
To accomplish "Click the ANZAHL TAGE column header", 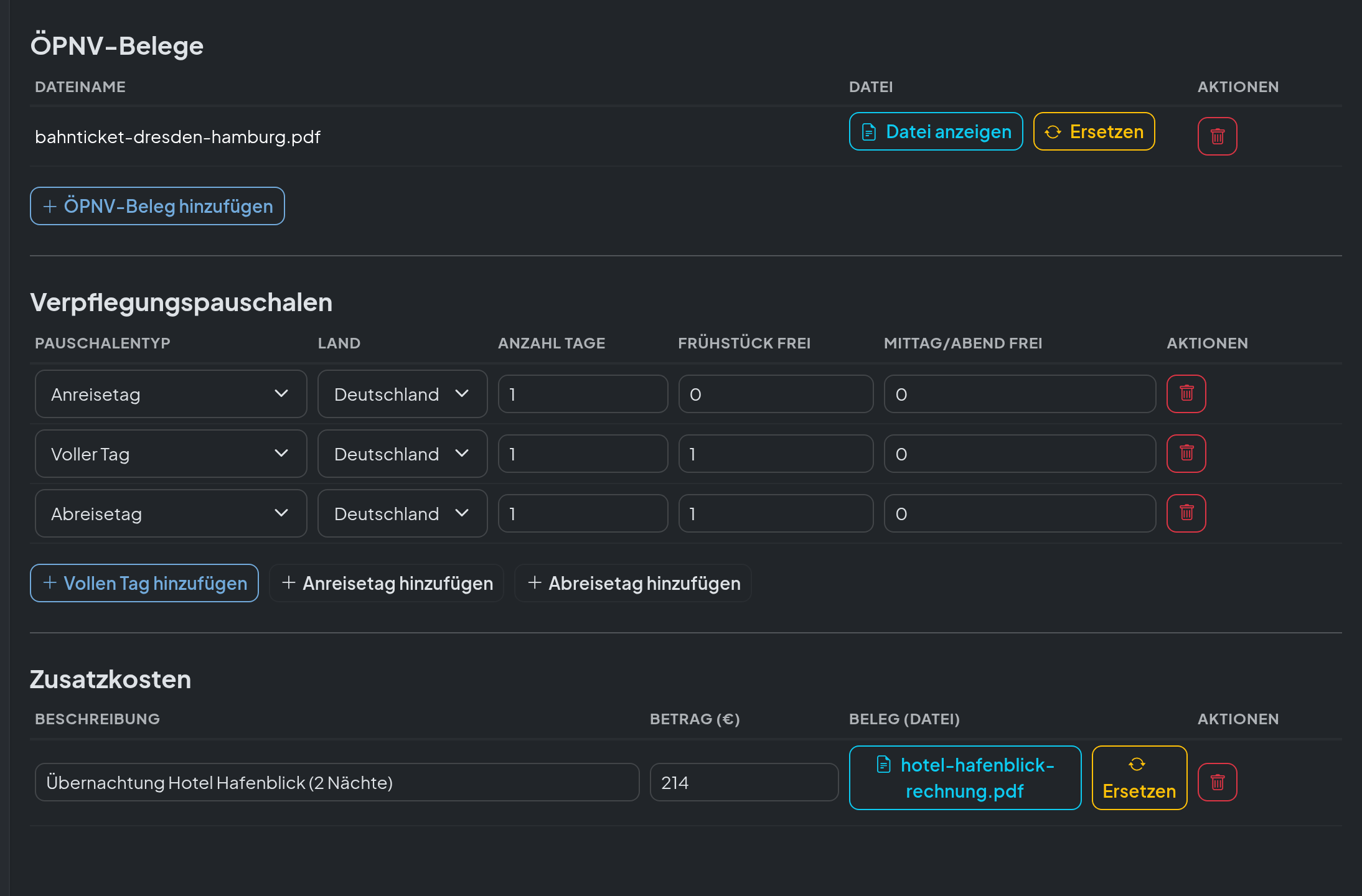I will (552, 343).
